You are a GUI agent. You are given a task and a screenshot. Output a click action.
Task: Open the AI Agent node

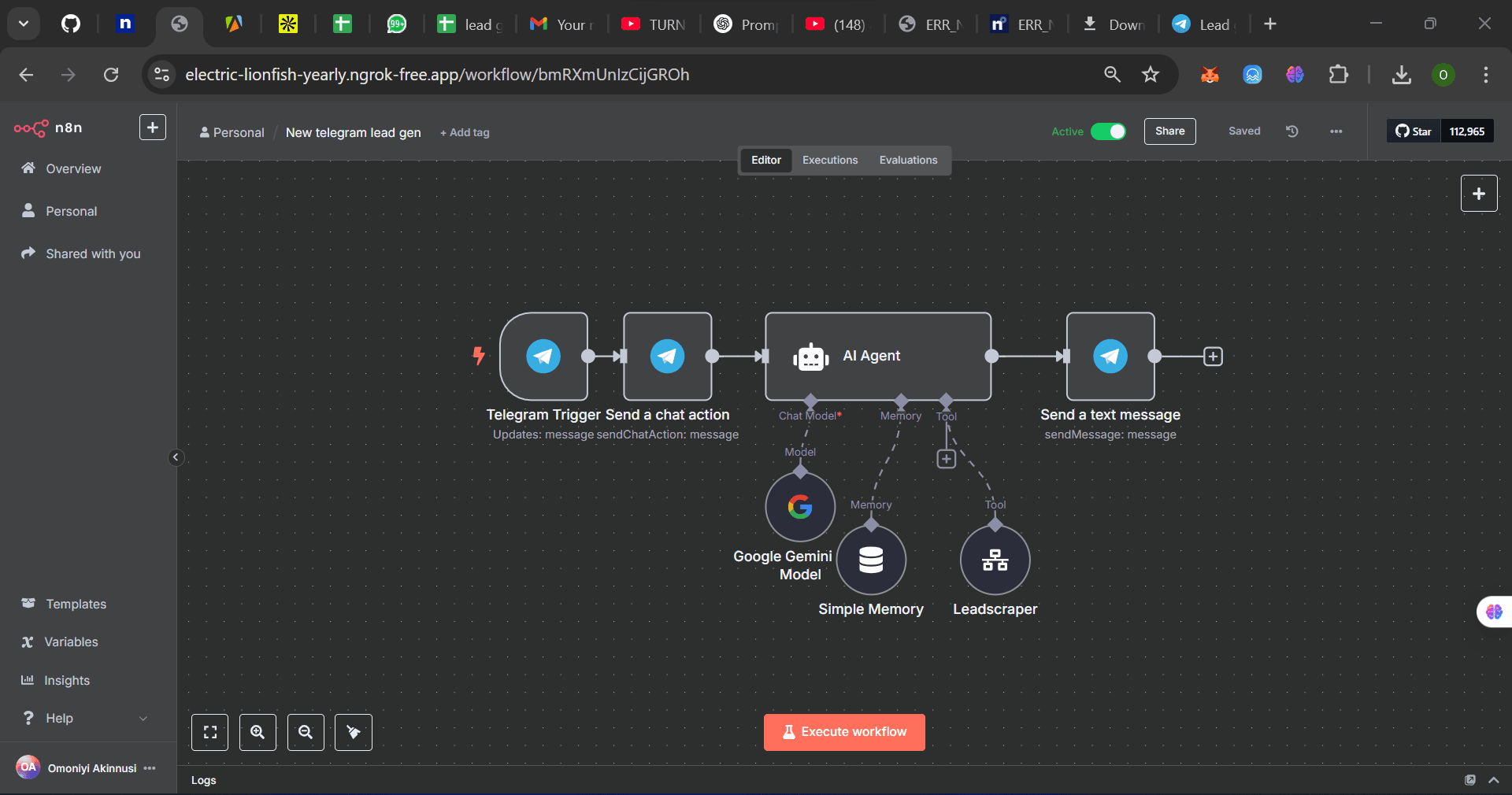(878, 357)
